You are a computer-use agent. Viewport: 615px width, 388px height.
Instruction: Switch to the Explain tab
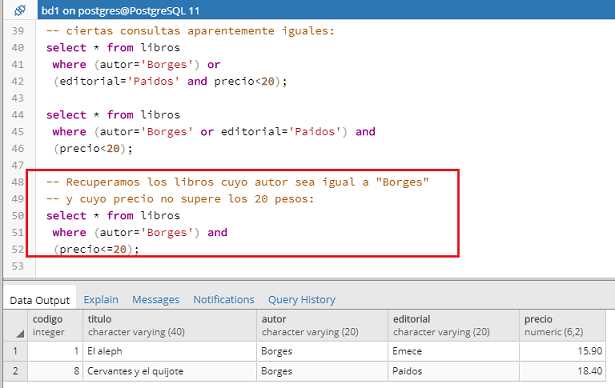click(x=101, y=300)
